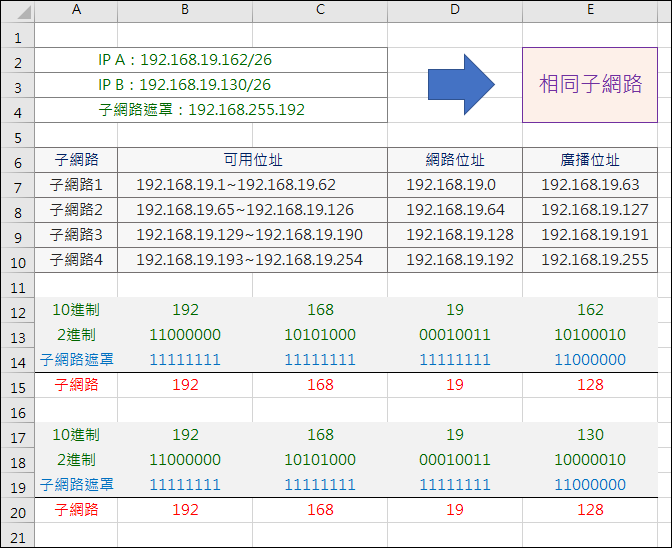Click the red 子網路 label in row 20

click(x=76, y=510)
